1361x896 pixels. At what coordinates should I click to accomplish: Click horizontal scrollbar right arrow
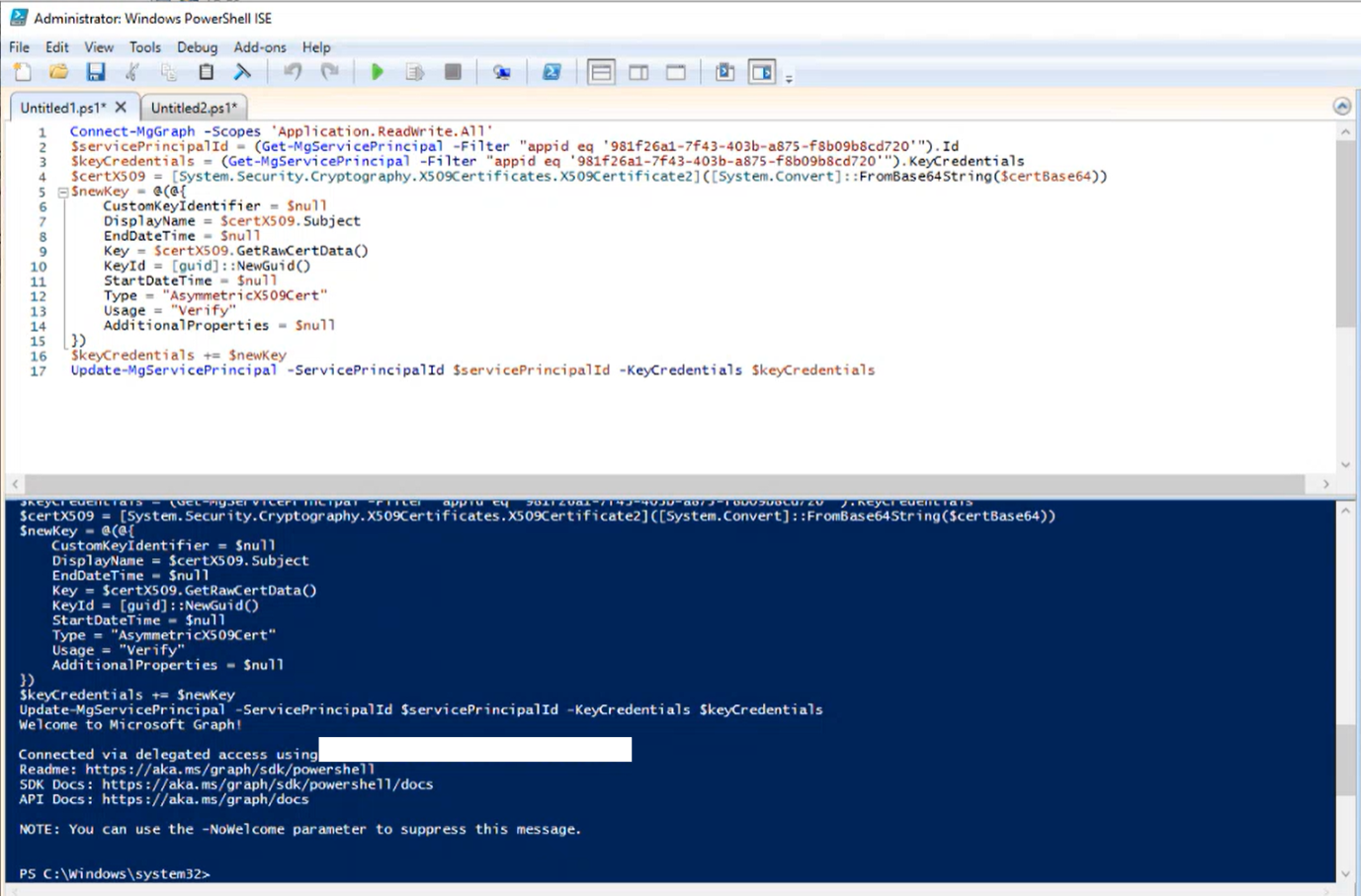(x=1326, y=484)
